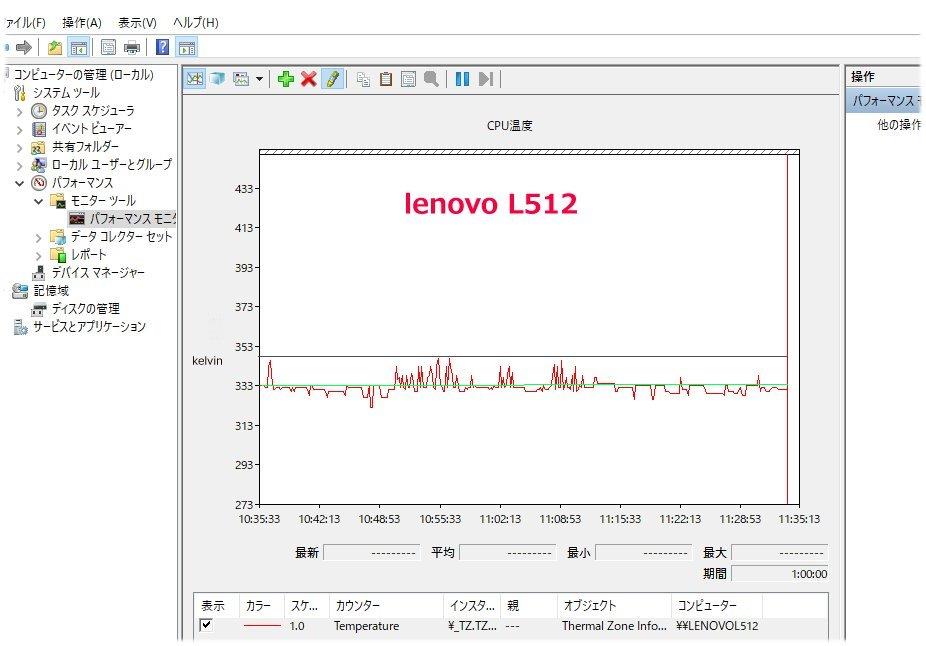This screenshot has height=646, width=926.
Task: Select サービスとアプリケーション tree node
Action: (89, 327)
